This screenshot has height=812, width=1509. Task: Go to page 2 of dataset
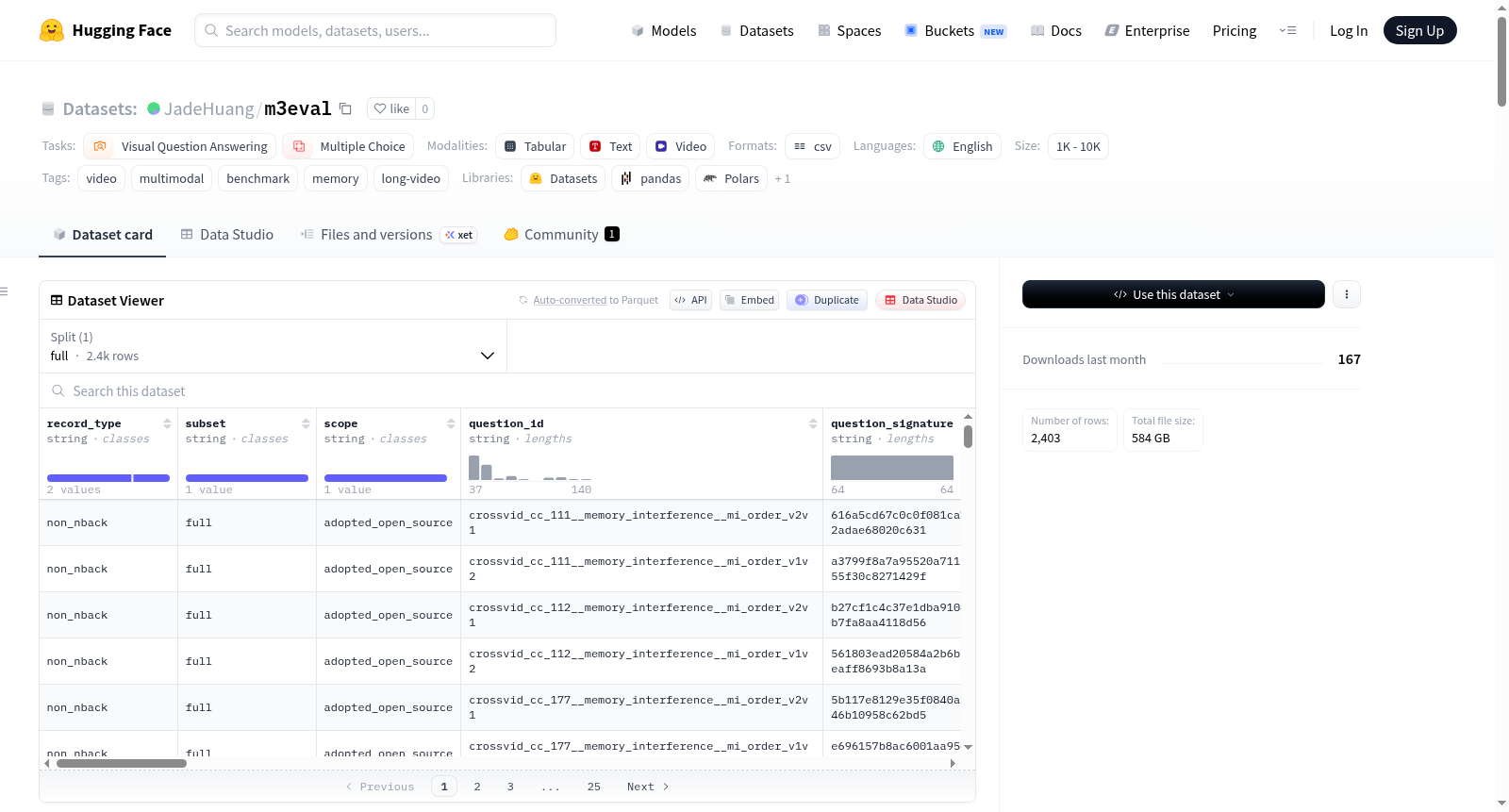(477, 787)
